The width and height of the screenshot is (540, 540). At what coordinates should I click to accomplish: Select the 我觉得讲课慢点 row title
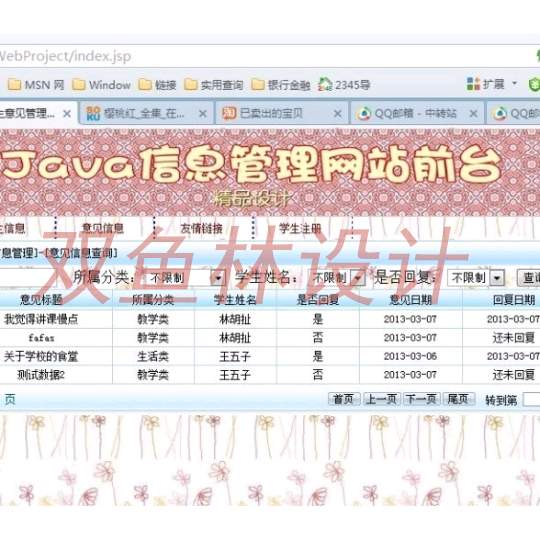(x=41, y=319)
